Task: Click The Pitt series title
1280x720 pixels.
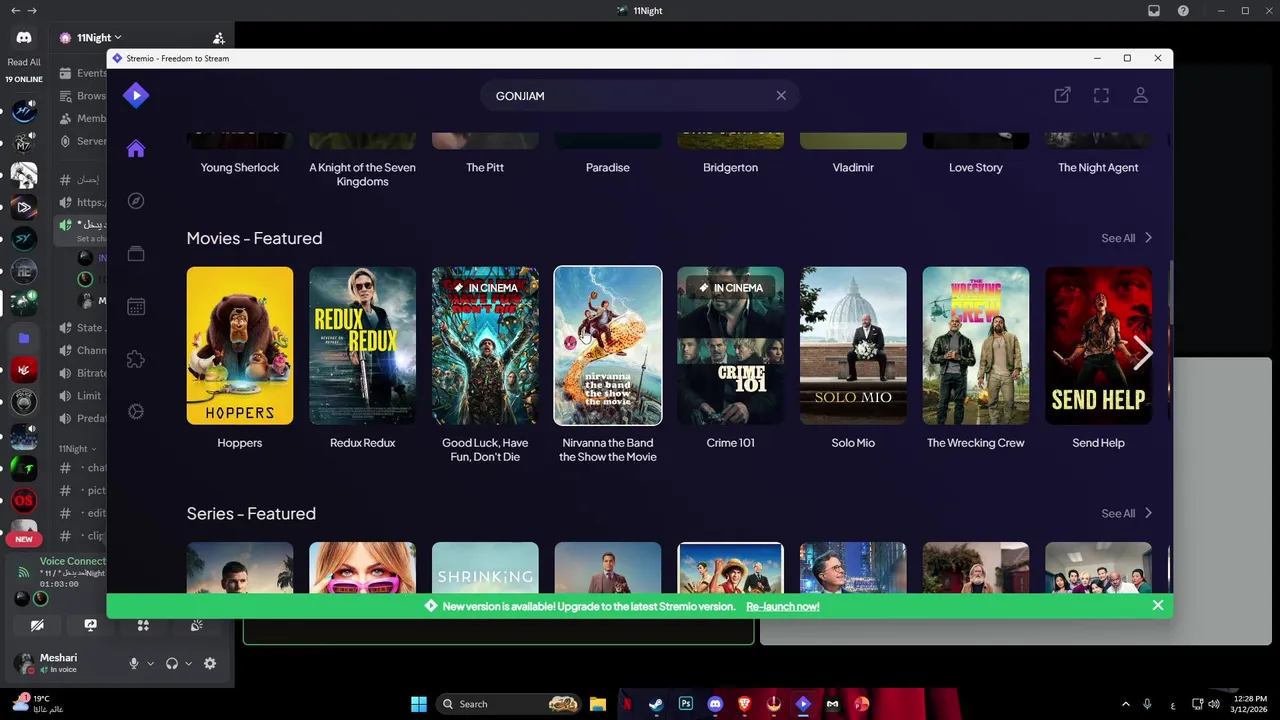Action: click(x=485, y=167)
